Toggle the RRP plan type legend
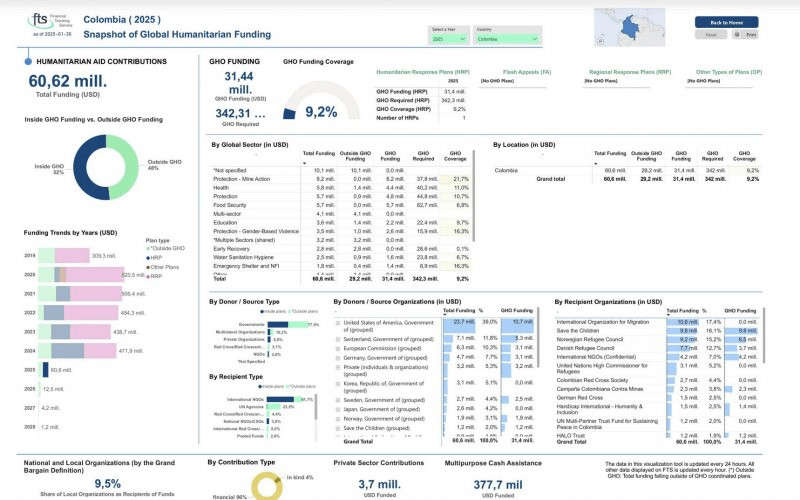Image resolution: width=800 pixels, height=500 pixels. point(161,277)
